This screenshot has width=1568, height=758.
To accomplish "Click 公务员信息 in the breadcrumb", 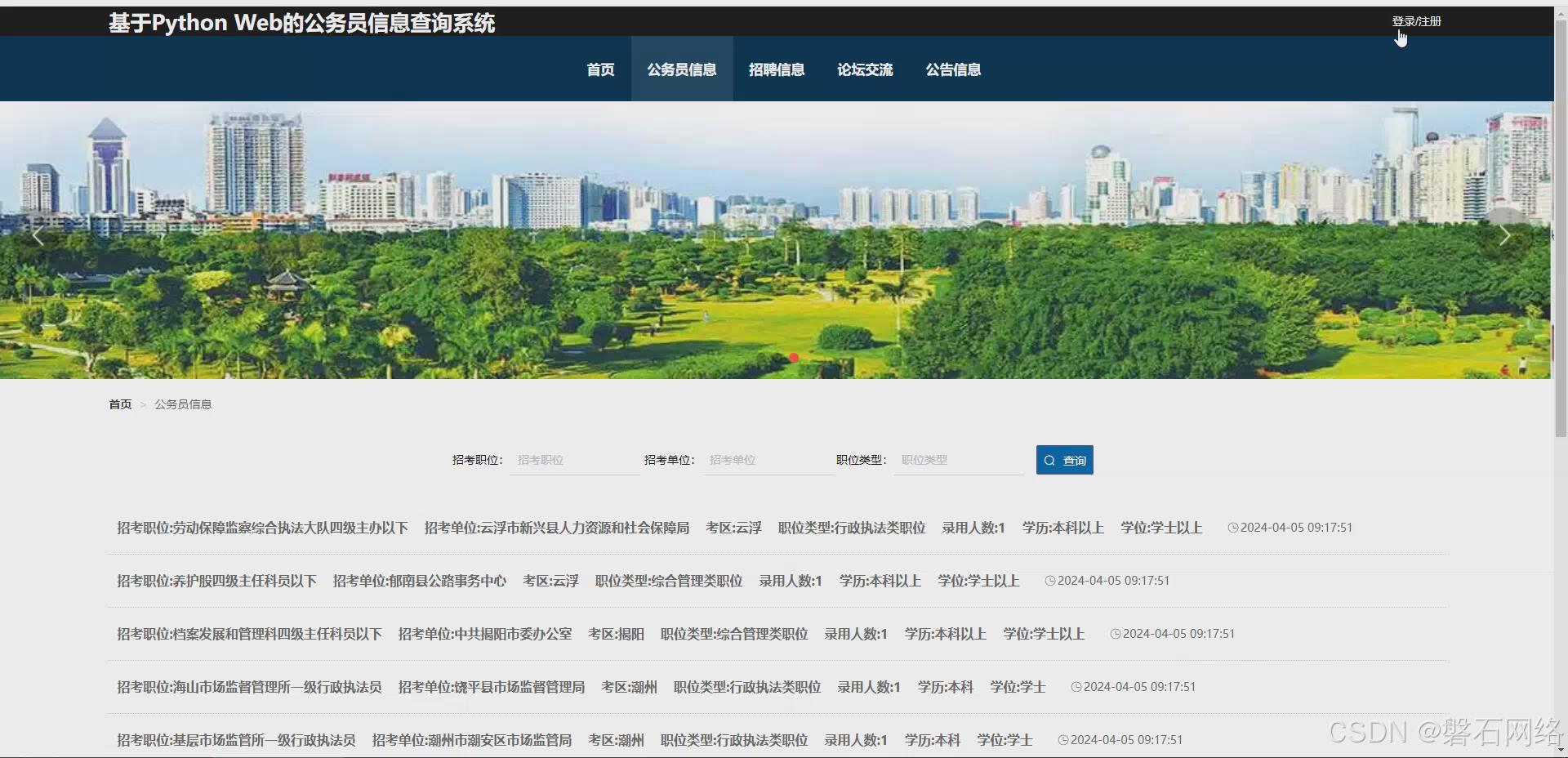I will click(x=182, y=404).
